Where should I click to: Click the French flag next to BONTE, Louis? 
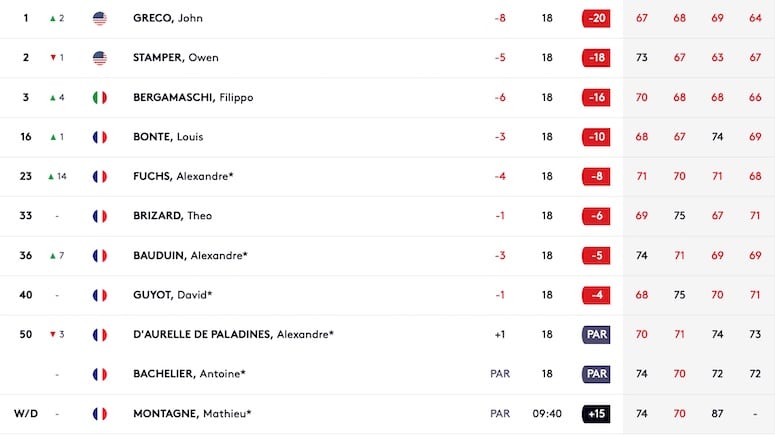[100, 137]
